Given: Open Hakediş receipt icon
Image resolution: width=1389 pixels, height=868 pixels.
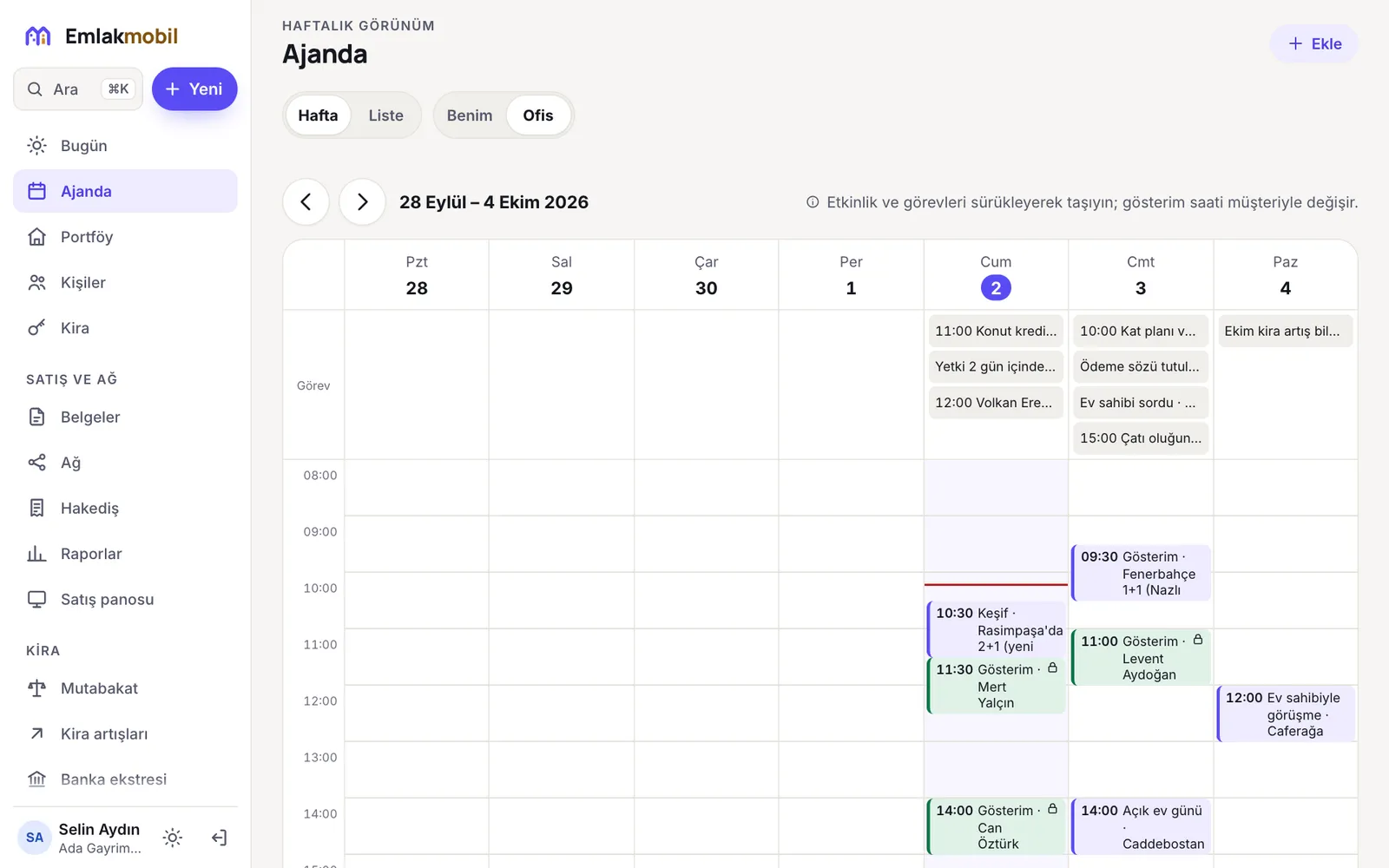Looking at the screenshot, I should pyautogui.click(x=36, y=508).
